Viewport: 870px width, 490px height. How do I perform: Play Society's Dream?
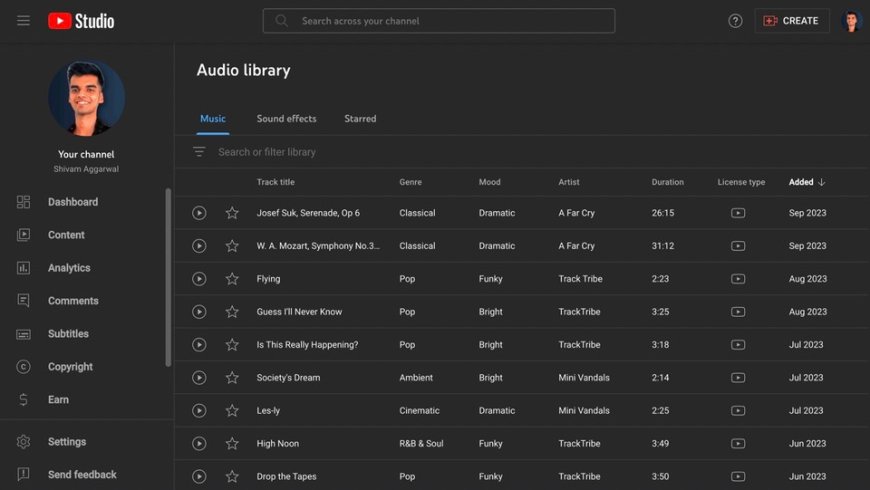click(199, 377)
